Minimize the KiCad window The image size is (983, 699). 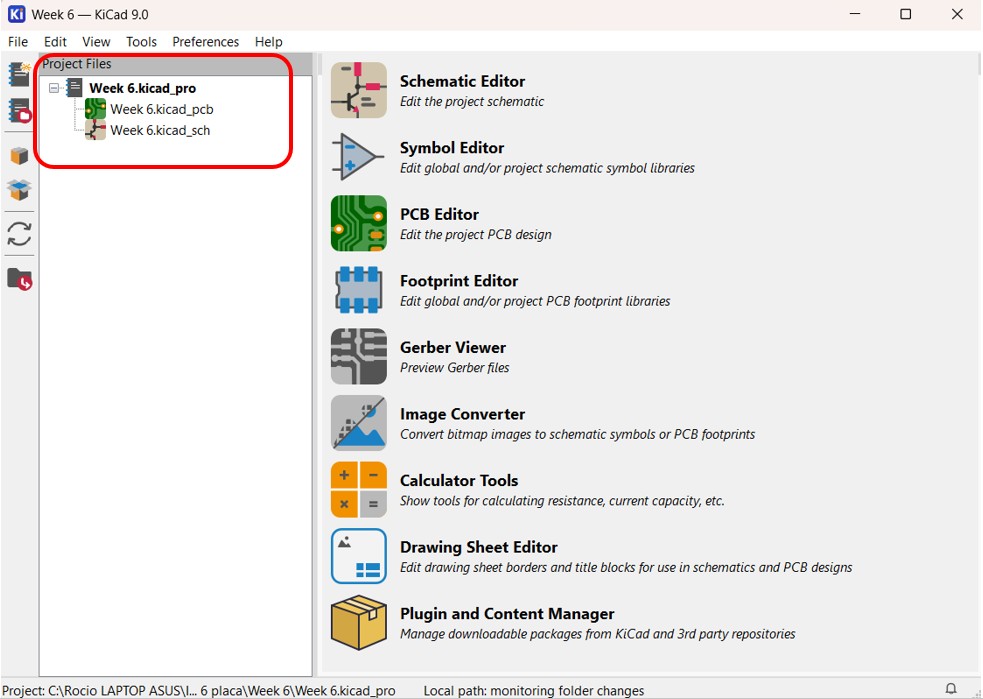tap(855, 14)
